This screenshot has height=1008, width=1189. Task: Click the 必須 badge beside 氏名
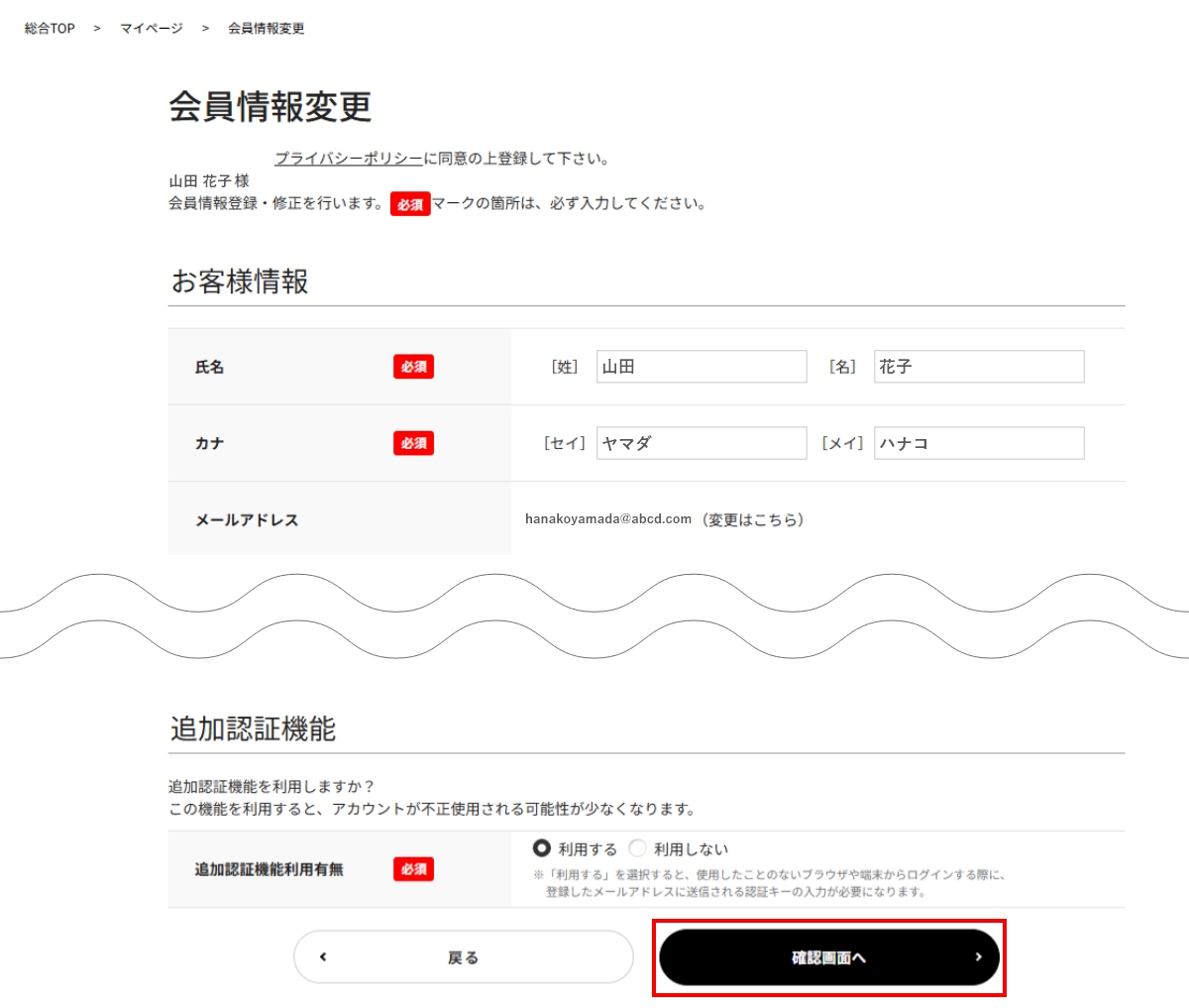coord(413,367)
